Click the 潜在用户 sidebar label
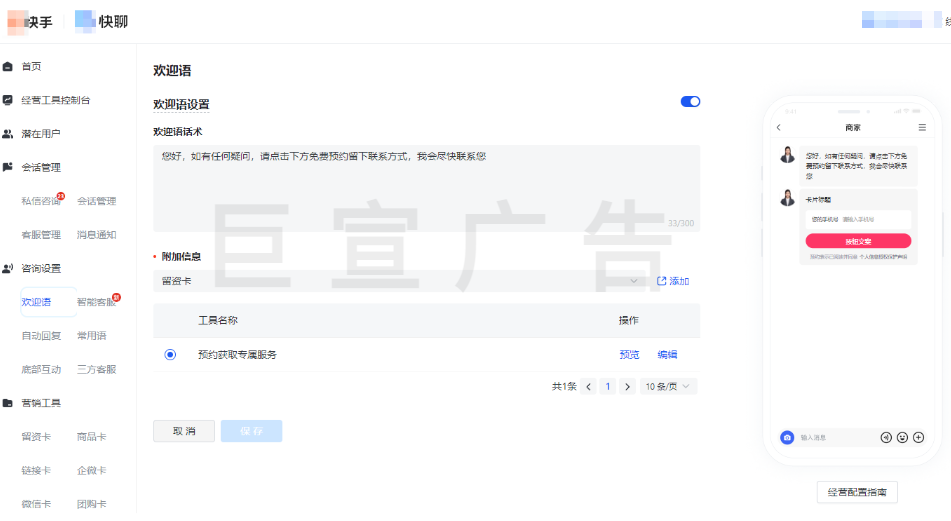Image resolution: width=951 pixels, height=521 pixels. pyautogui.click(x=41, y=134)
